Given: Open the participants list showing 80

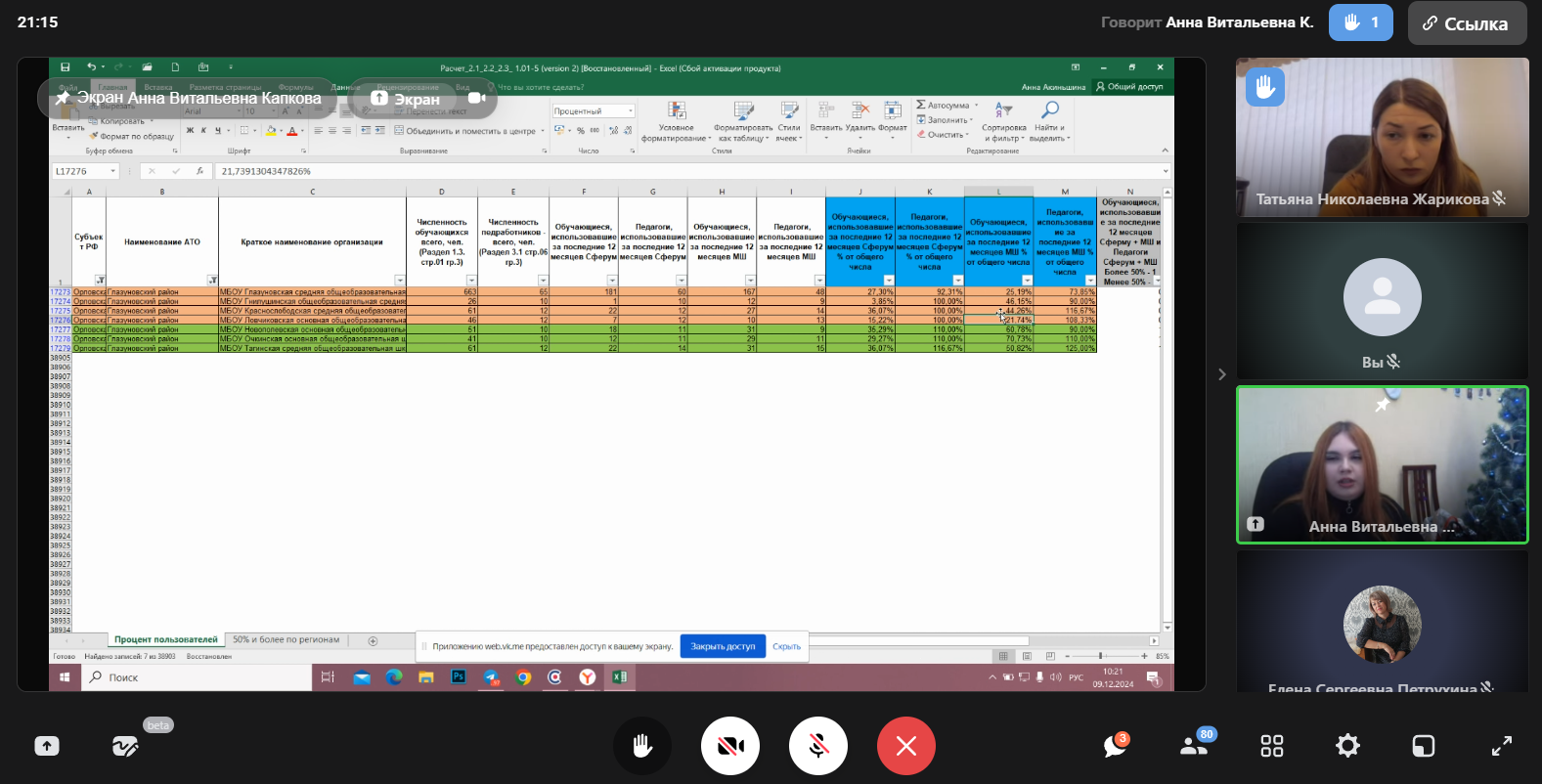Looking at the screenshot, I should [1195, 746].
